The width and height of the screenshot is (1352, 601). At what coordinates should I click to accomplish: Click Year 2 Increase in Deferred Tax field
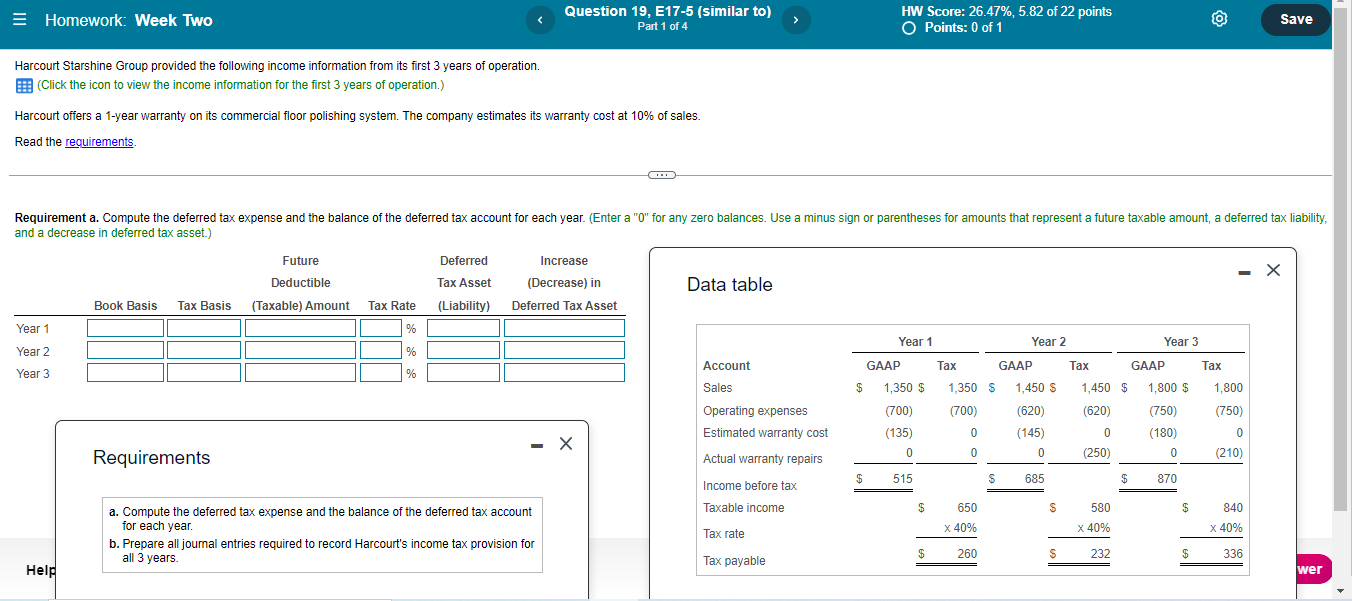pyautogui.click(x=565, y=350)
